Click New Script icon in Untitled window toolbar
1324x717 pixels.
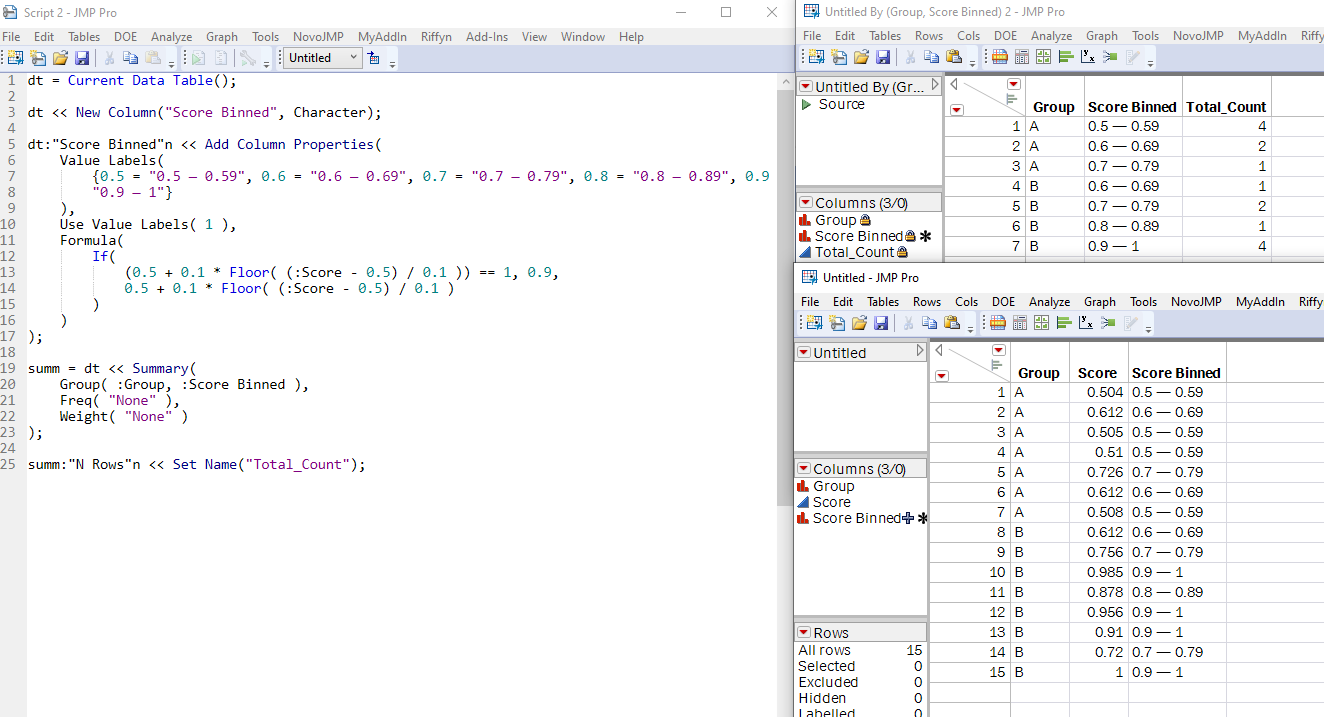point(837,322)
